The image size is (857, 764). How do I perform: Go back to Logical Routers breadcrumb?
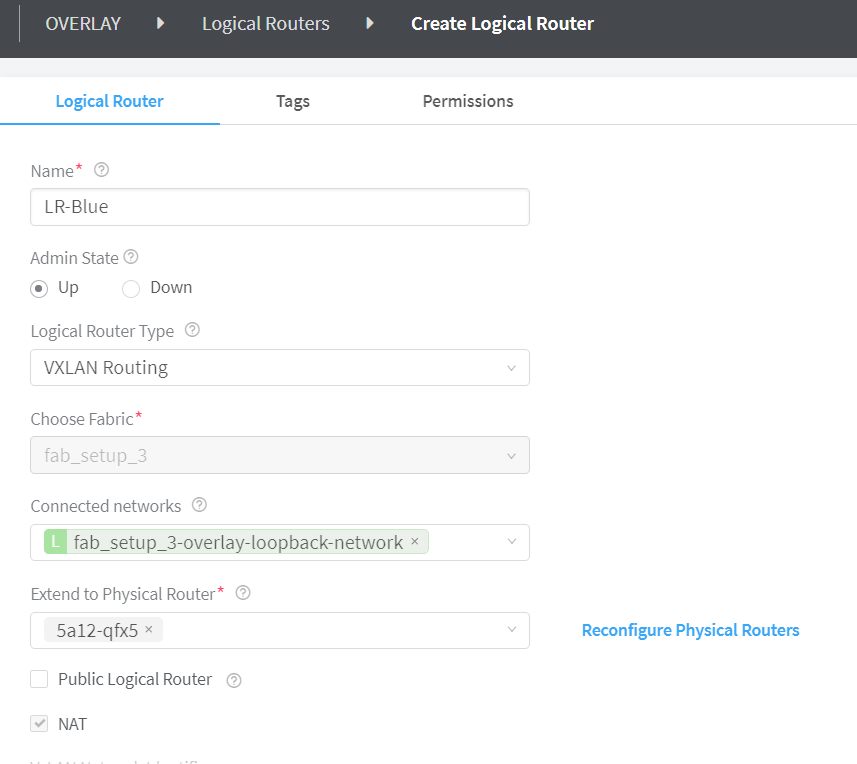[266, 23]
